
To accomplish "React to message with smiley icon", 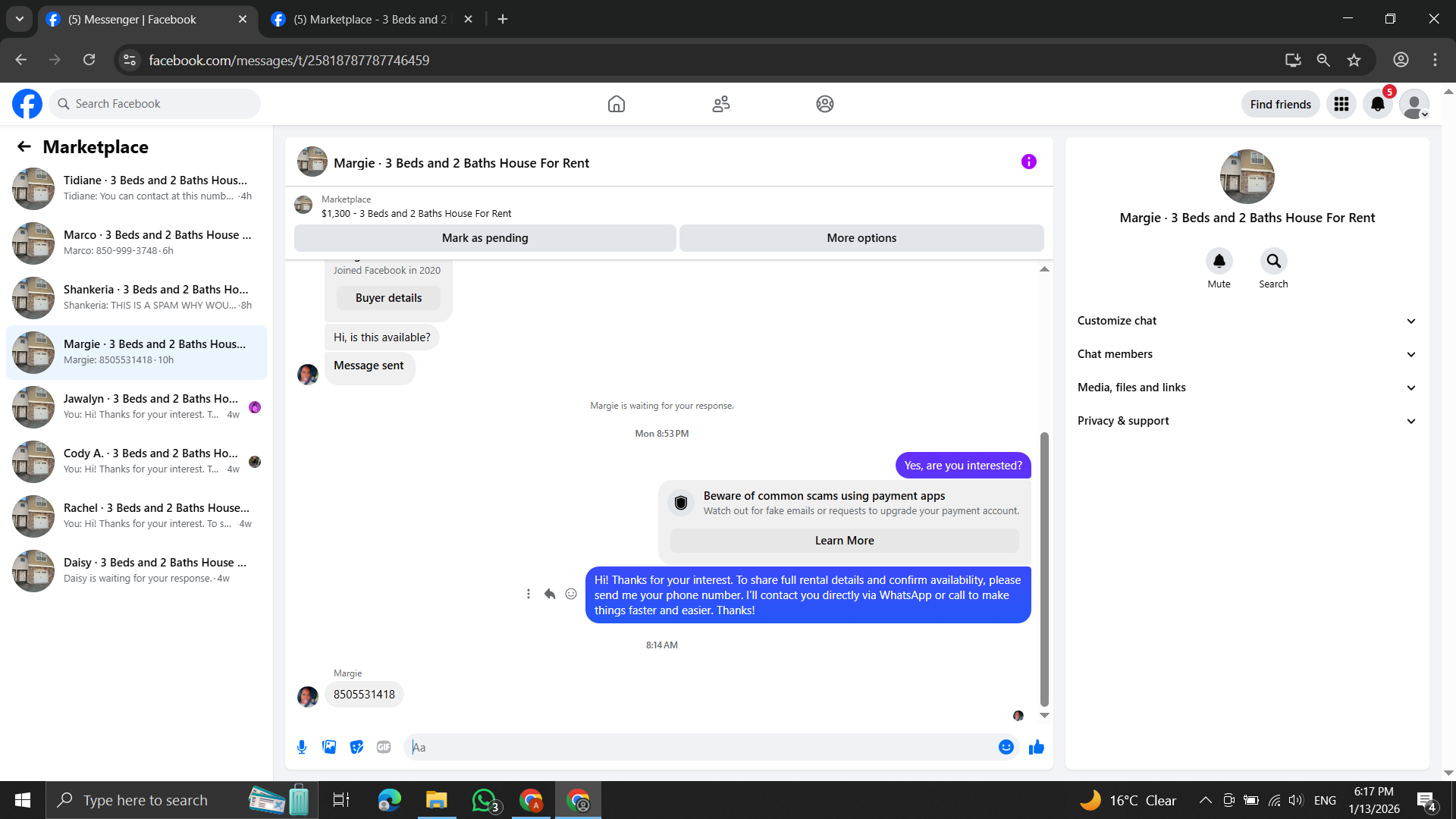I will click(x=571, y=594).
